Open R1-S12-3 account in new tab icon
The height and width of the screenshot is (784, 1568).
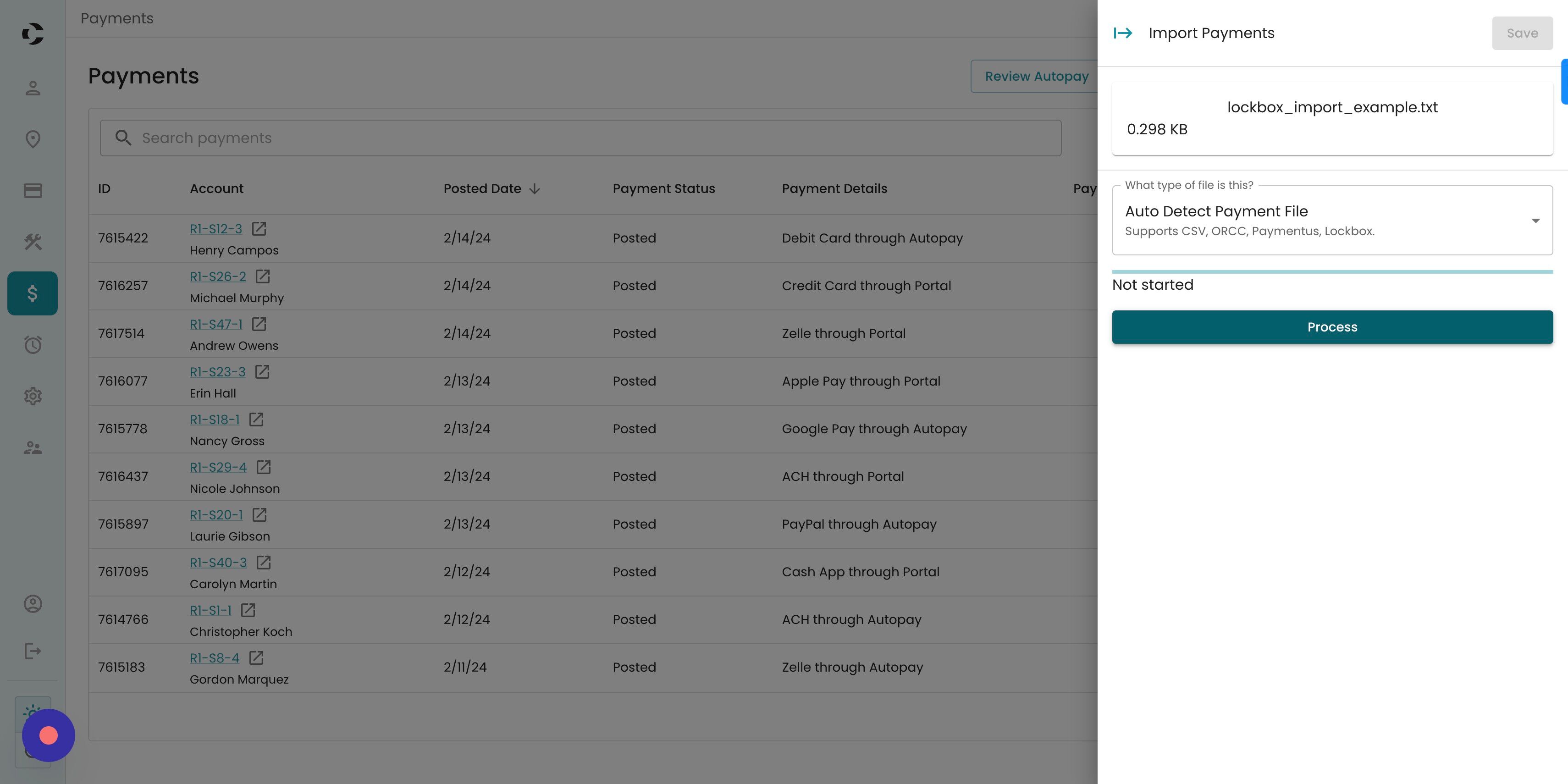(259, 229)
